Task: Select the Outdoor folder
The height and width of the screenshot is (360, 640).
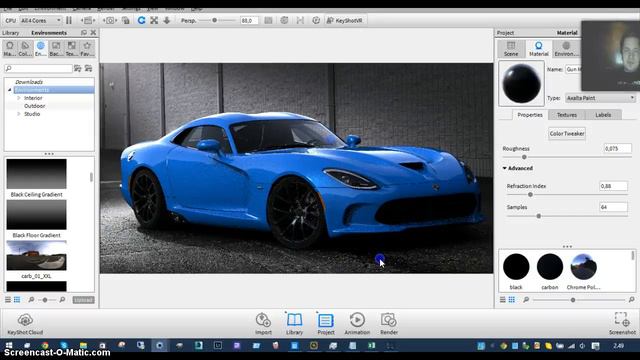Action: (x=34, y=106)
